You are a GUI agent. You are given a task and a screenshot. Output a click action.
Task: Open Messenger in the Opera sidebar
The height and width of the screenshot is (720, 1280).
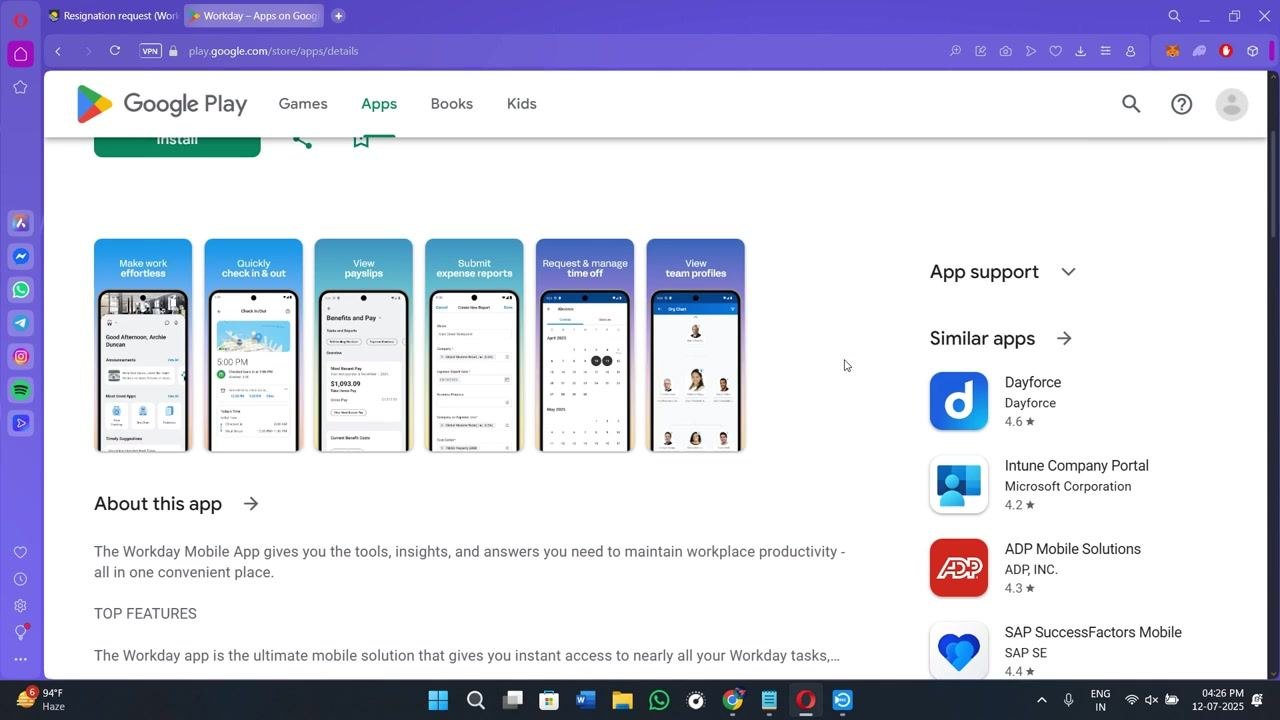click(21, 257)
